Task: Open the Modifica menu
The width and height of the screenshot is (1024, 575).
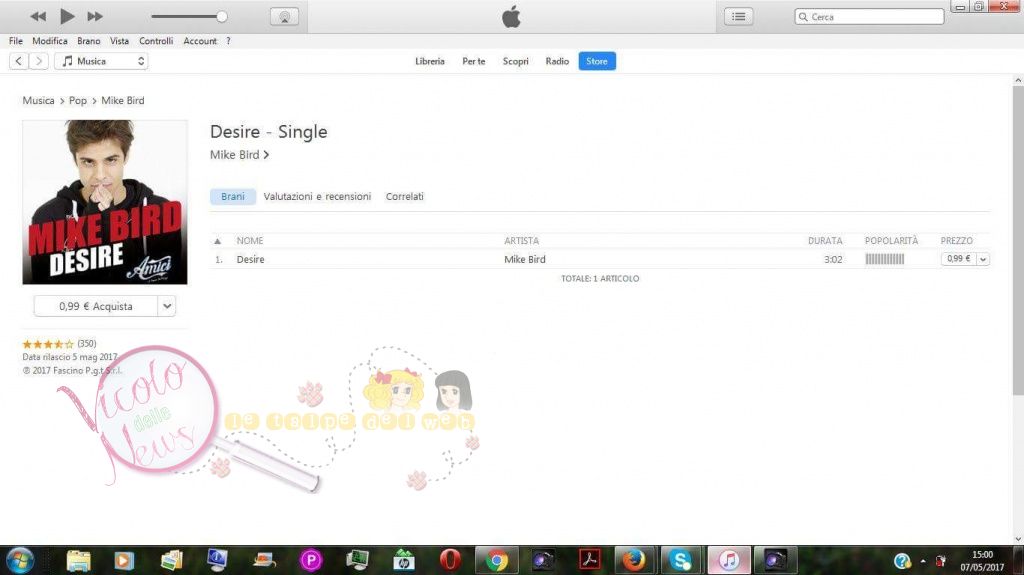Action: pyautogui.click(x=50, y=41)
